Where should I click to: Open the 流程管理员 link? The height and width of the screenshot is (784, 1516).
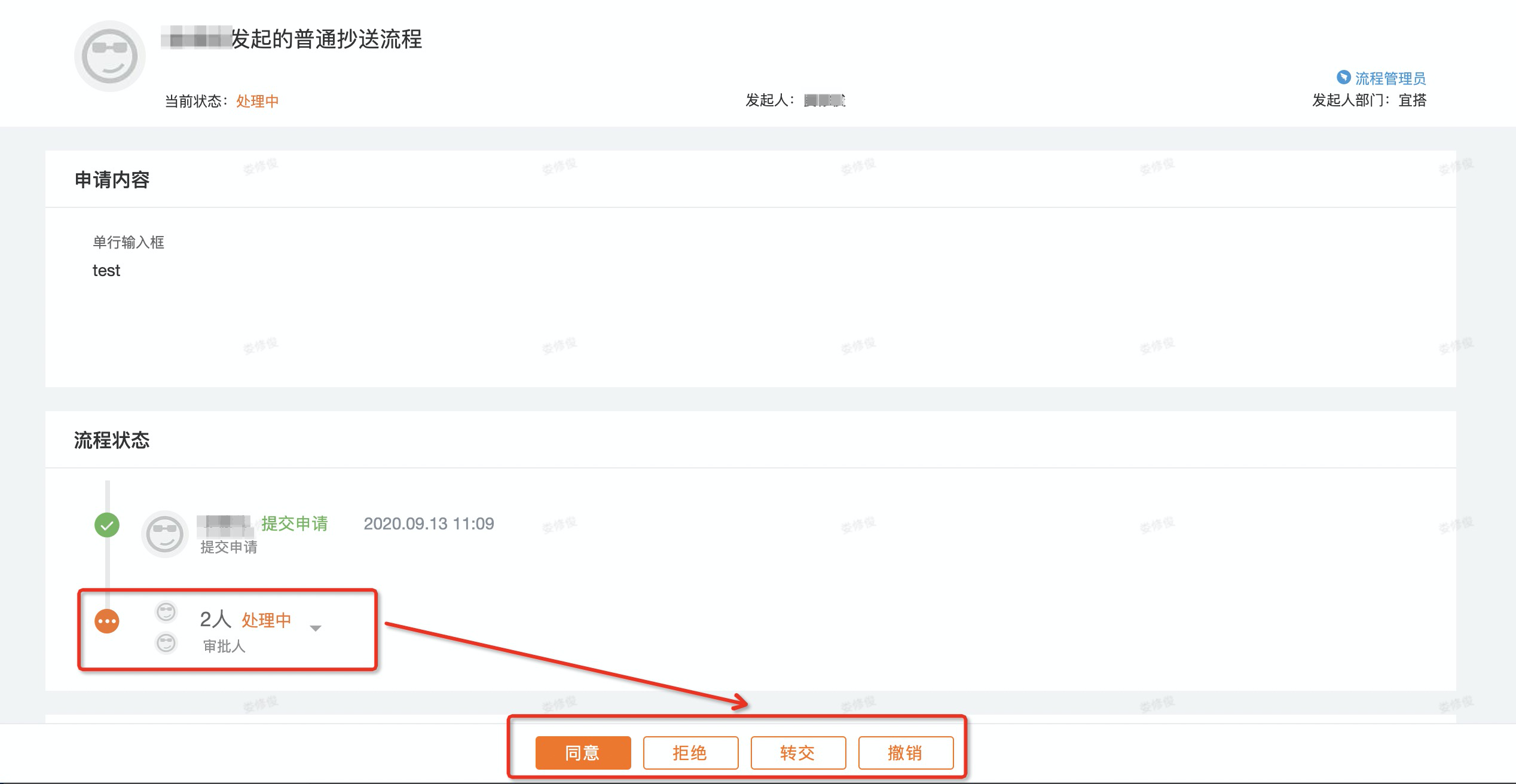(x=1390, y=78)
